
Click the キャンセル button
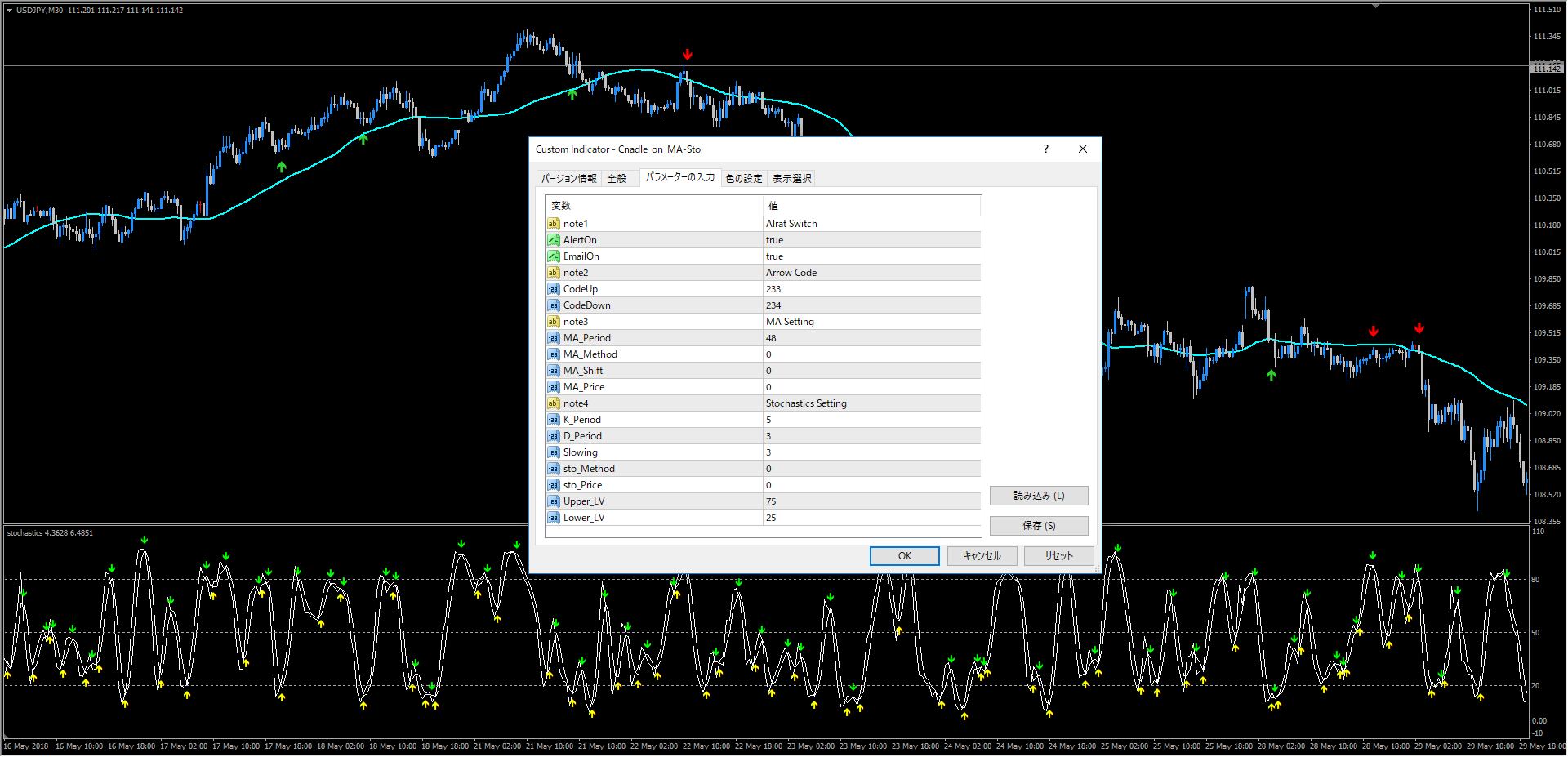[982, 556]
